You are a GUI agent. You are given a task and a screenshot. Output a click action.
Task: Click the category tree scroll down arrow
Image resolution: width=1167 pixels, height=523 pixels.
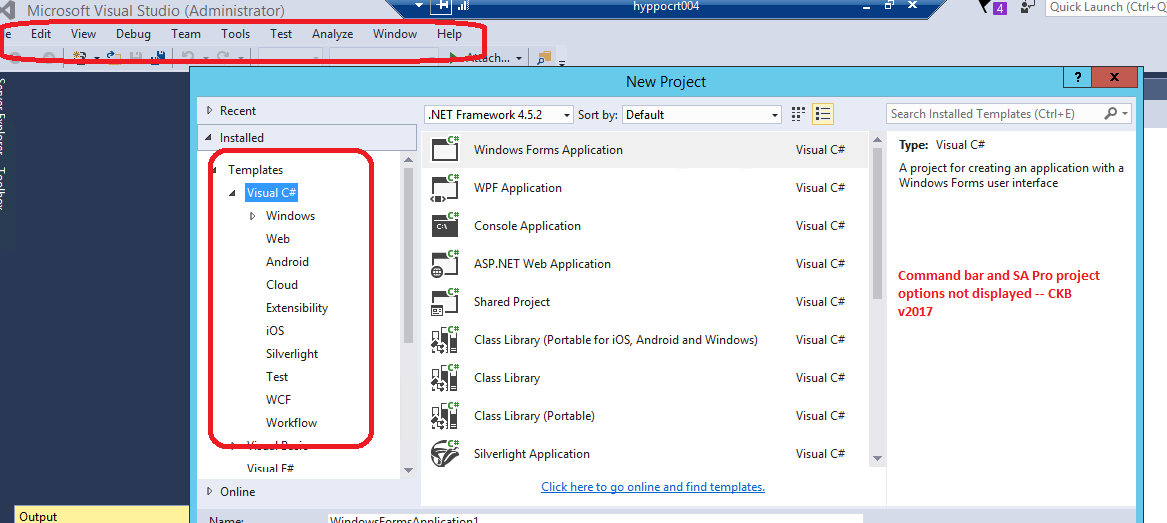pyautogui.click(x=408, y=469)
